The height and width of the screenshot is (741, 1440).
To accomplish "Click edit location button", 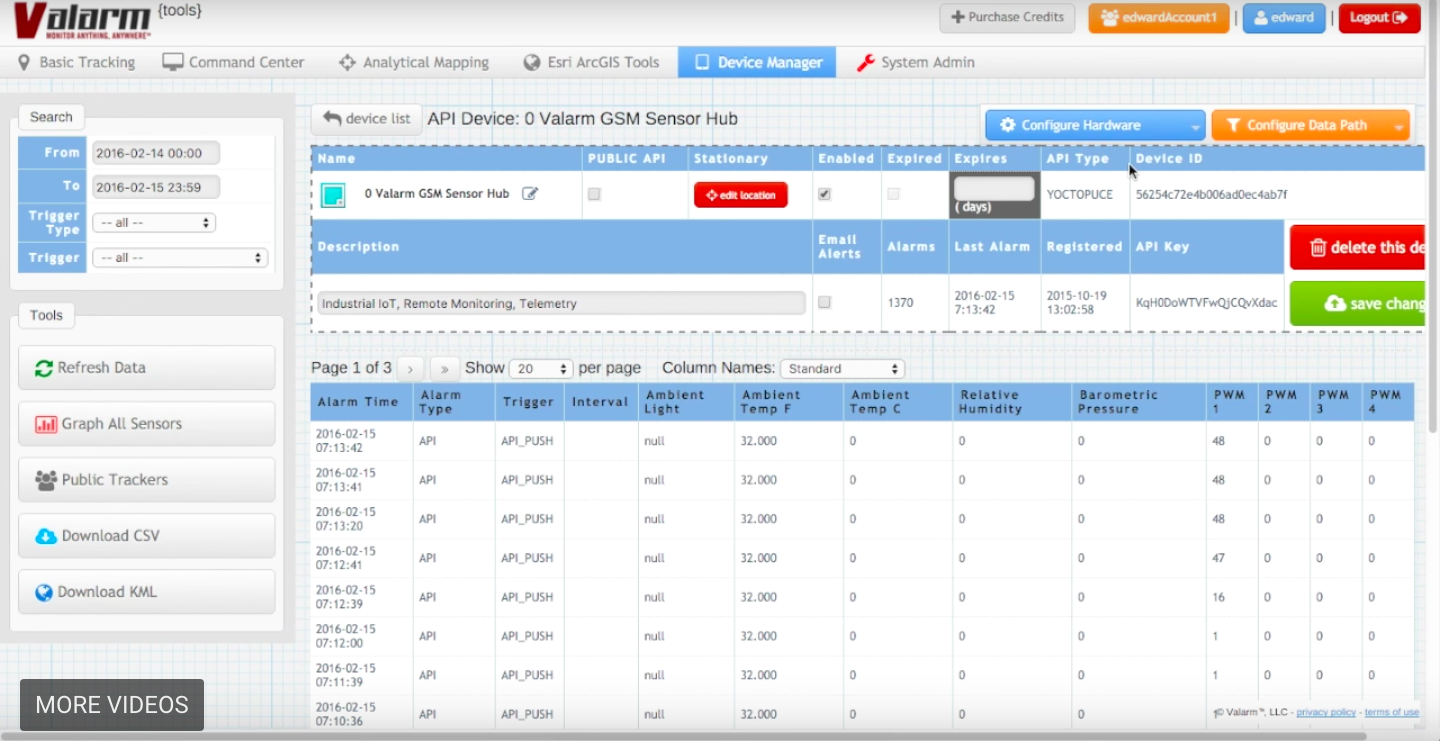I will (741, 195).
